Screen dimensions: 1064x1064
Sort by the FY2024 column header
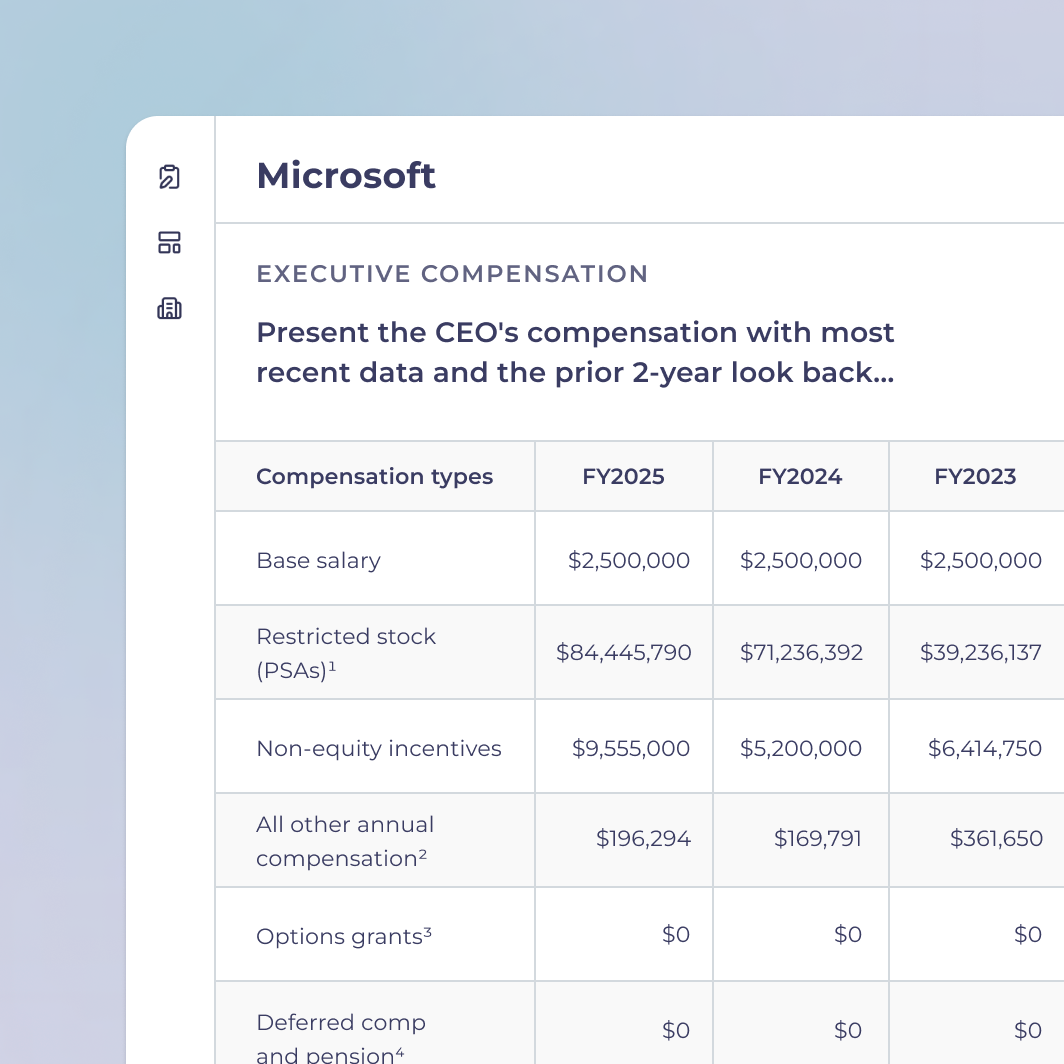pos(800,477)
